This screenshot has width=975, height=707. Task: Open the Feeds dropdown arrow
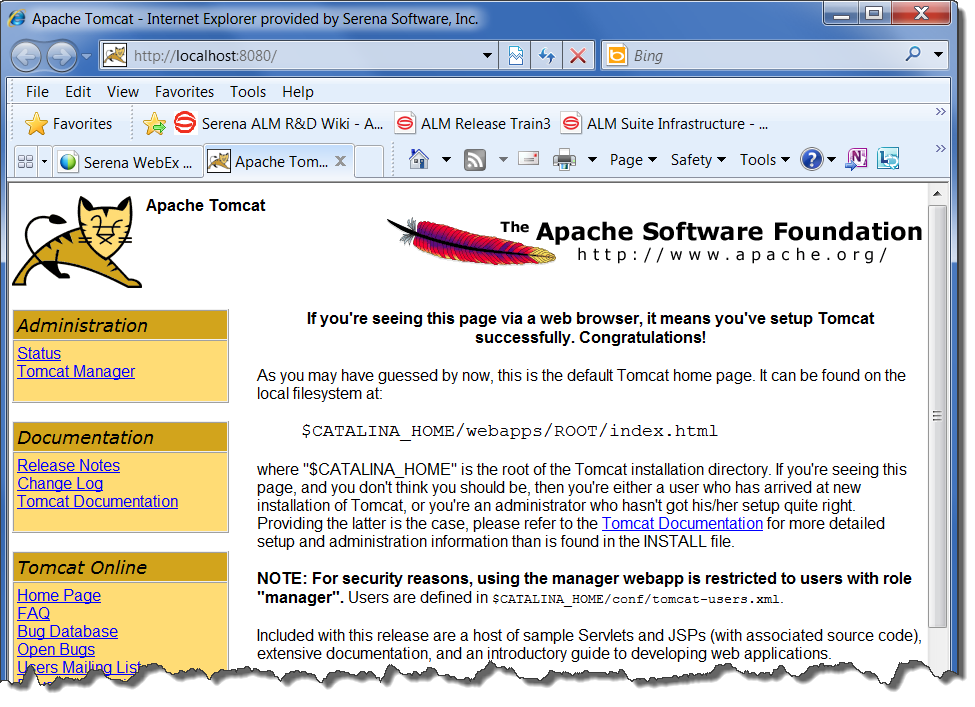tap(502, 160)
